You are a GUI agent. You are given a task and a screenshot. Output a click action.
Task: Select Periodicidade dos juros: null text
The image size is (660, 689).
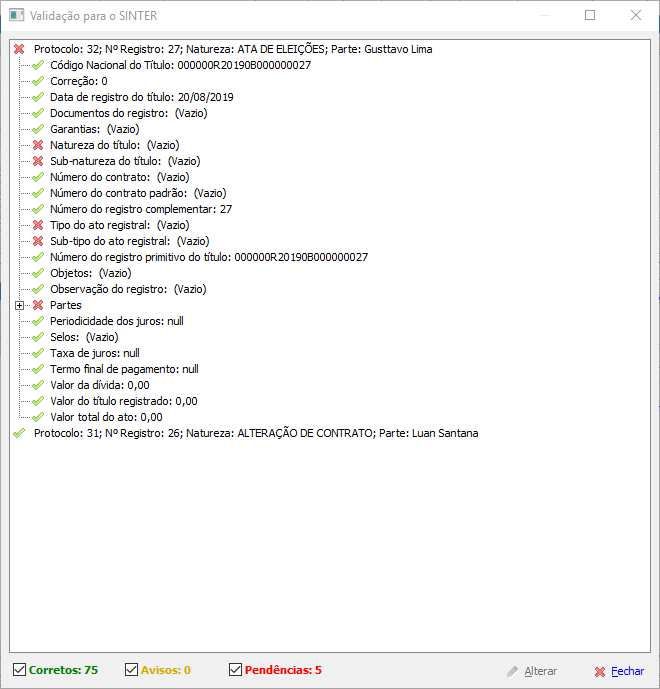tap(117, 321)
